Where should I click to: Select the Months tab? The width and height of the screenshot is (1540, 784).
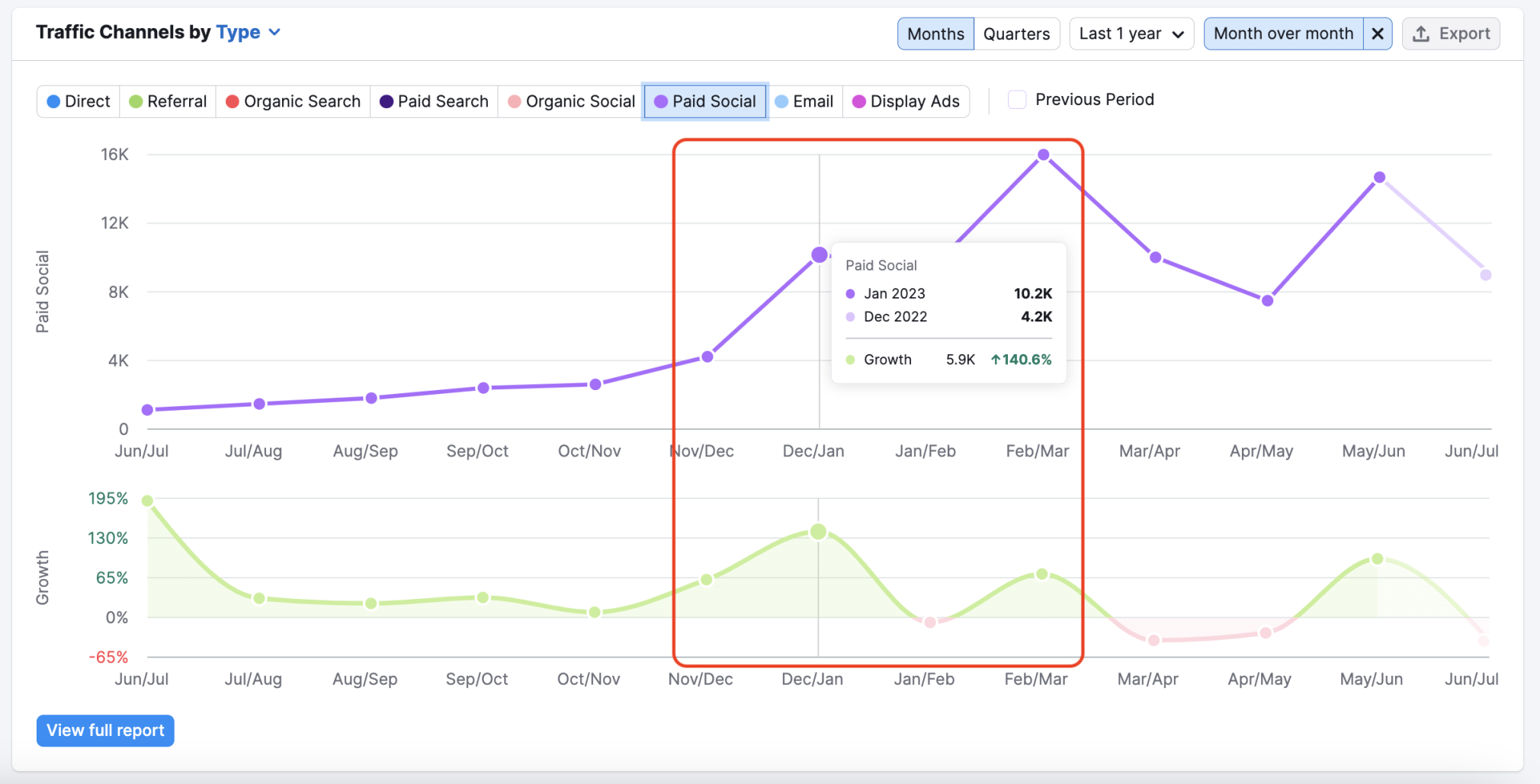[935, 34]
